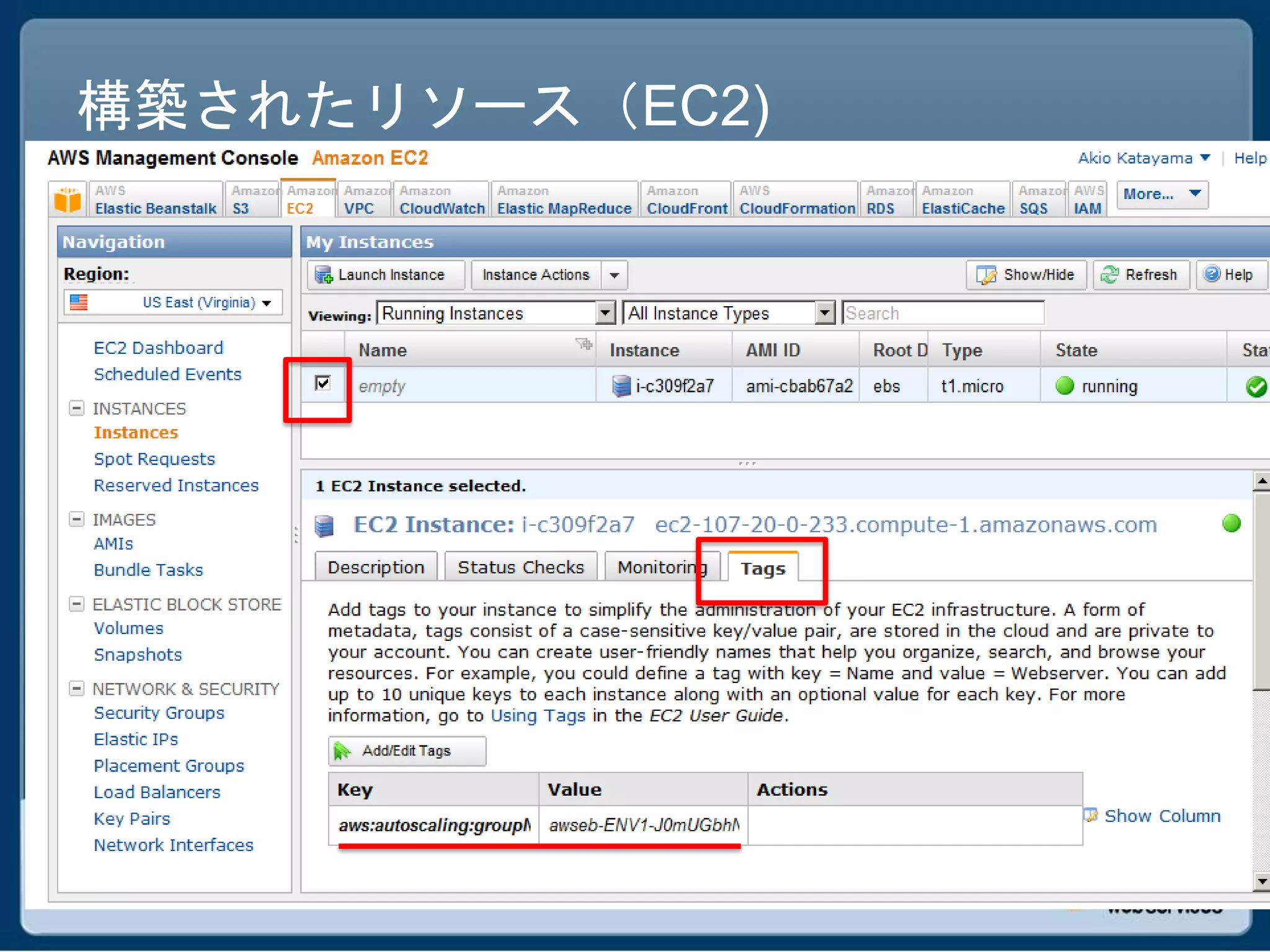The height and width of the screenshot is (952, 1270).
Task: Click the Help question mark icon
Action: click(x=1212, y=274)
